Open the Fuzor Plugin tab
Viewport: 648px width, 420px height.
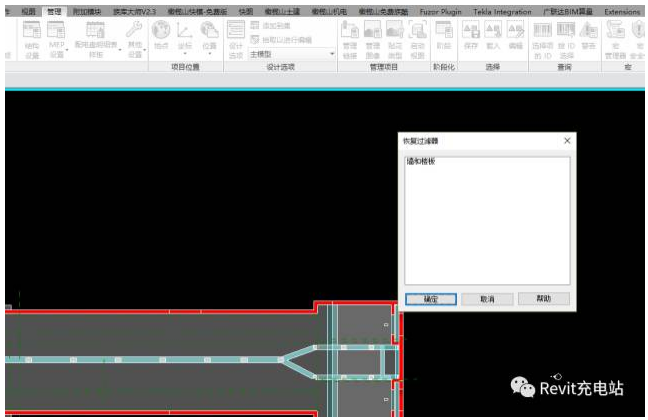click(x=441, y=12)
